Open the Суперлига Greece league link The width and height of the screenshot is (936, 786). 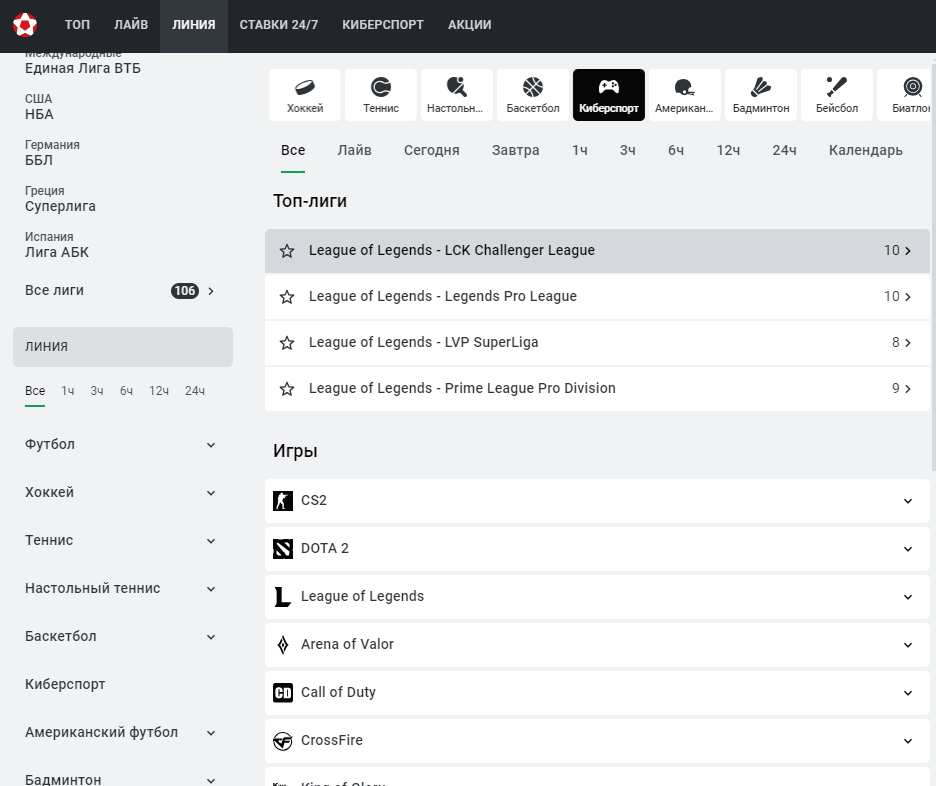click(x=60, y=206)
